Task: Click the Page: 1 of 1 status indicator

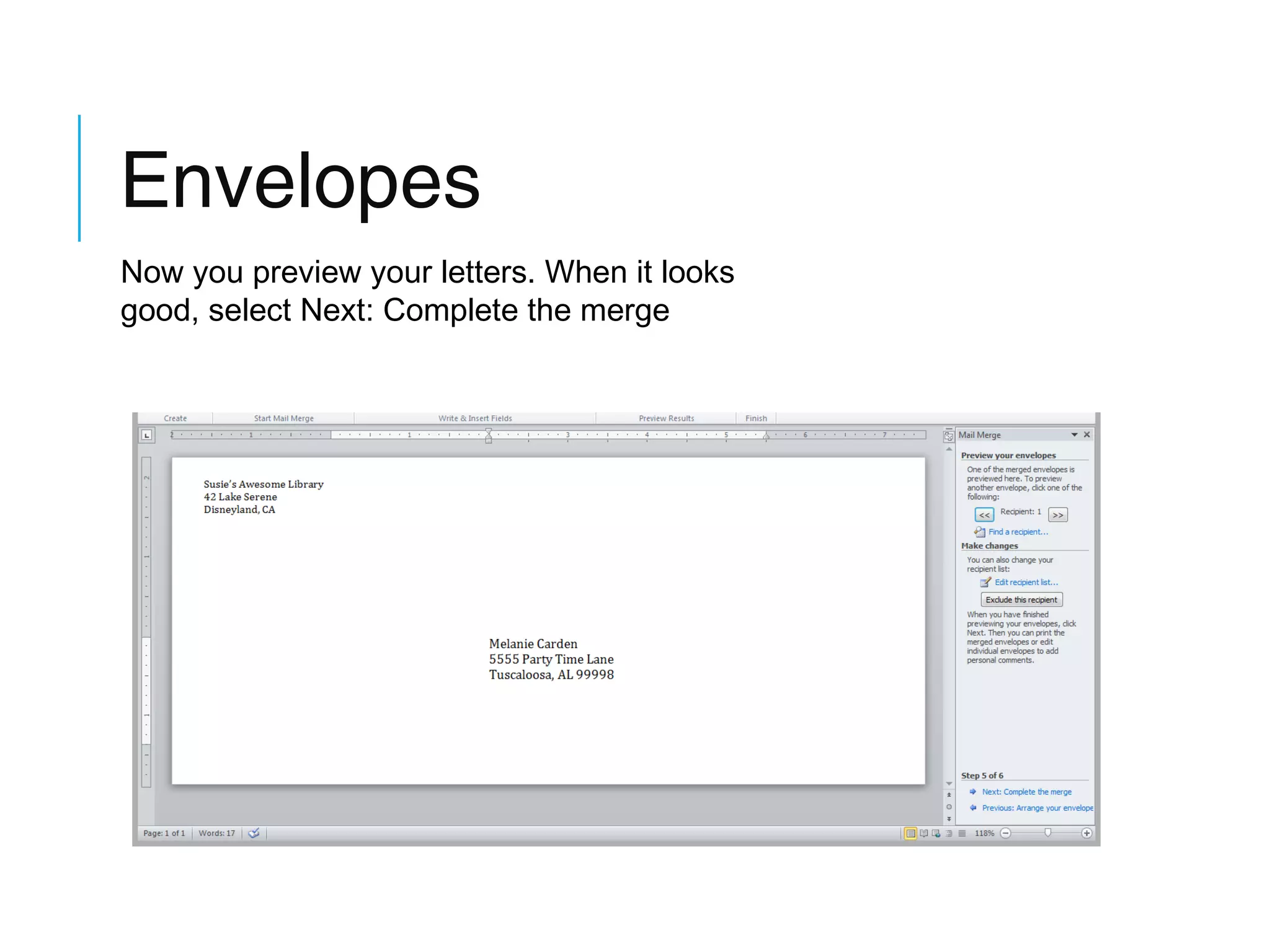Action: click(x=164, y=833)
